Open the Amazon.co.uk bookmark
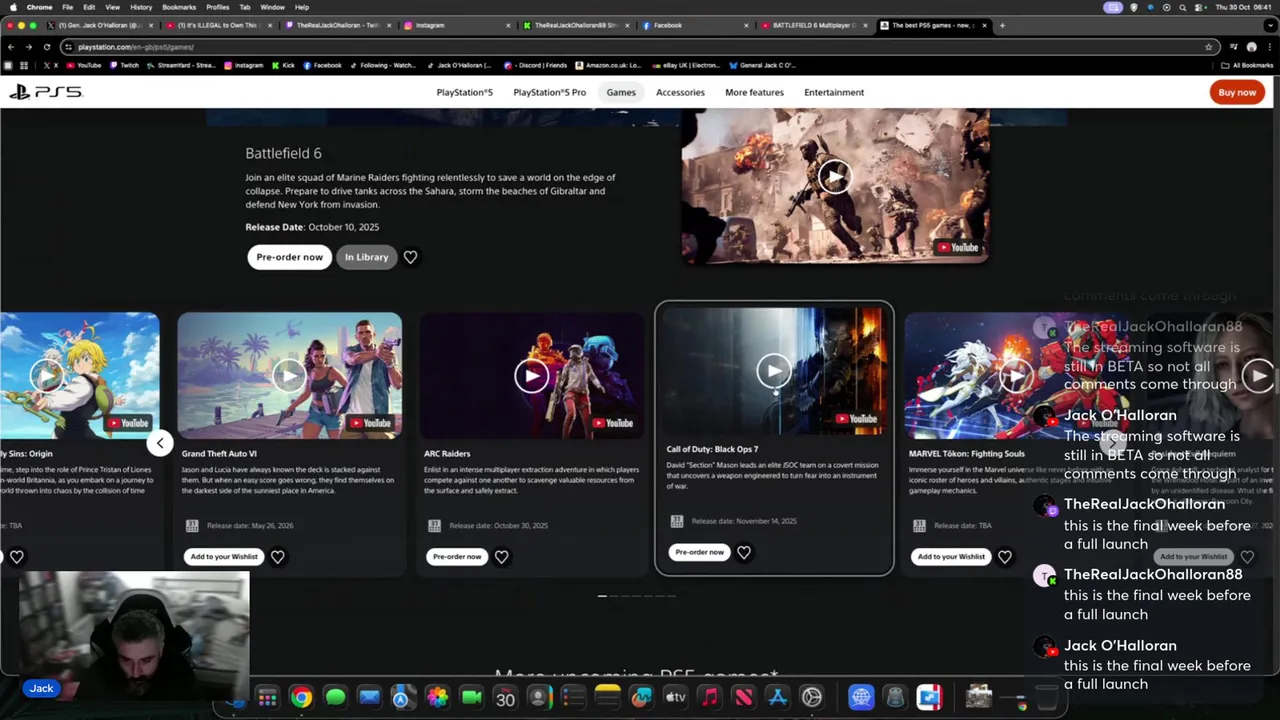Image resolution: width=1280 pixels, height=720 pixels. pos(608,65)
